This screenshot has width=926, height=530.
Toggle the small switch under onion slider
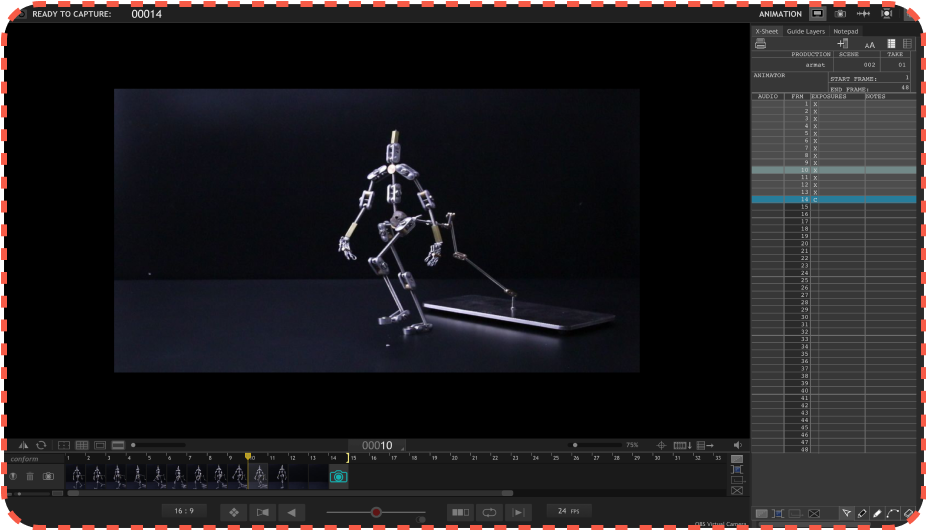tap(420, 520)
